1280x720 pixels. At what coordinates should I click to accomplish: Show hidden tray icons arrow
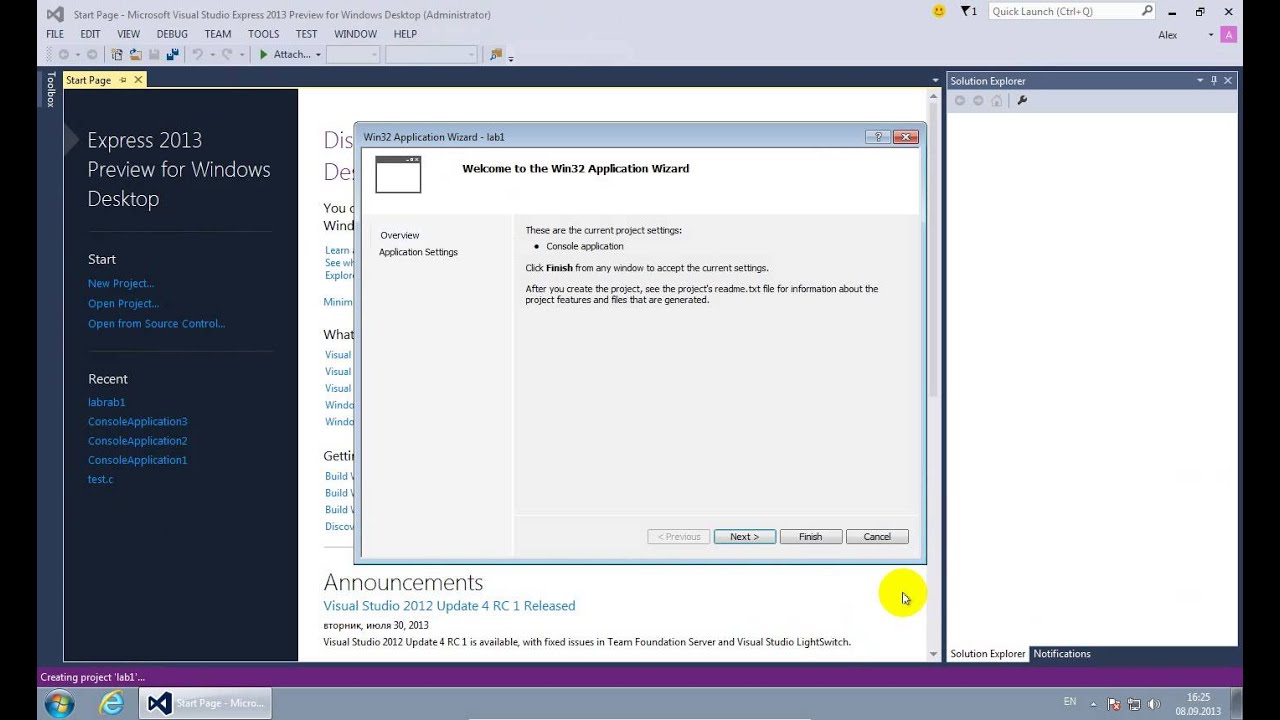pos(1093,704)
